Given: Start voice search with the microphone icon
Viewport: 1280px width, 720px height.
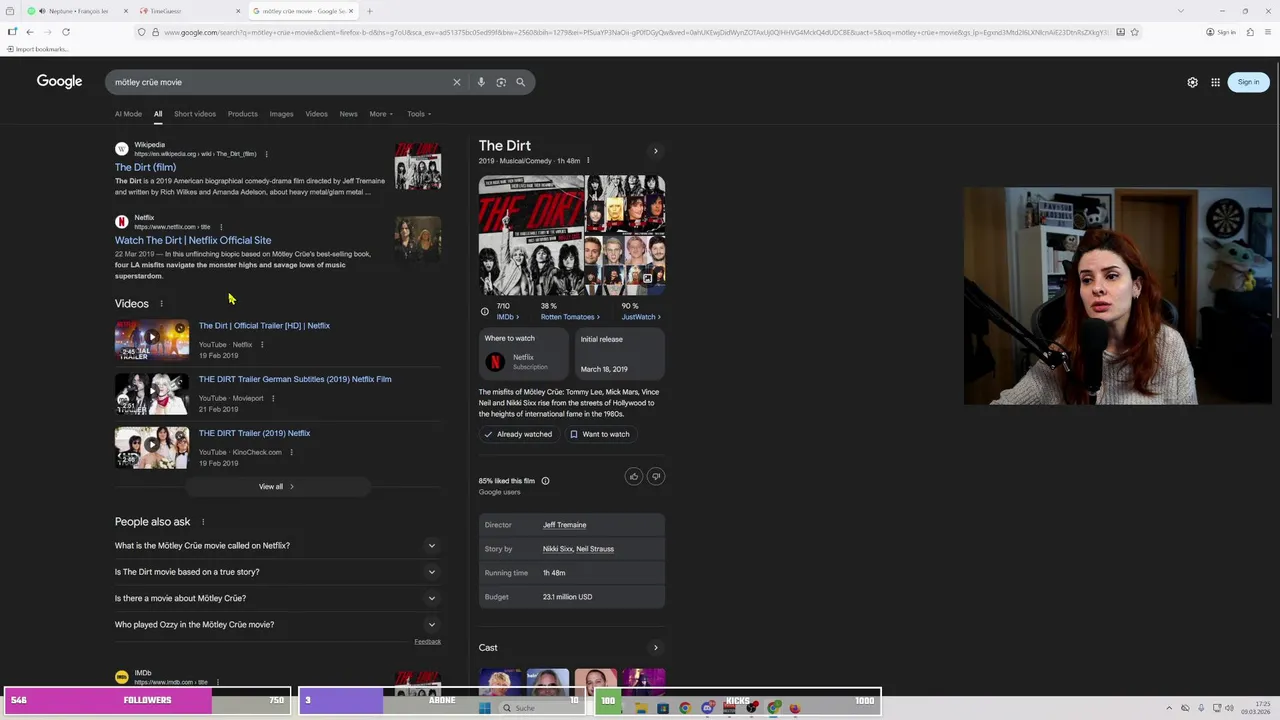Looking at the screenshot, I should click(x=481, y=82).
